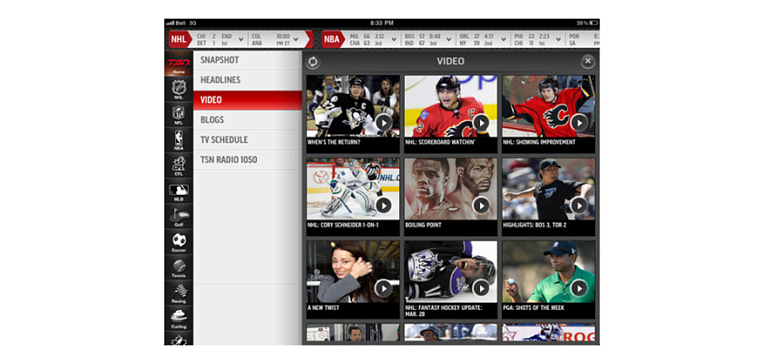Open the Soccer section icon
Image resolution: width=764 pixels, height=364 pixels.
(179, 242)
